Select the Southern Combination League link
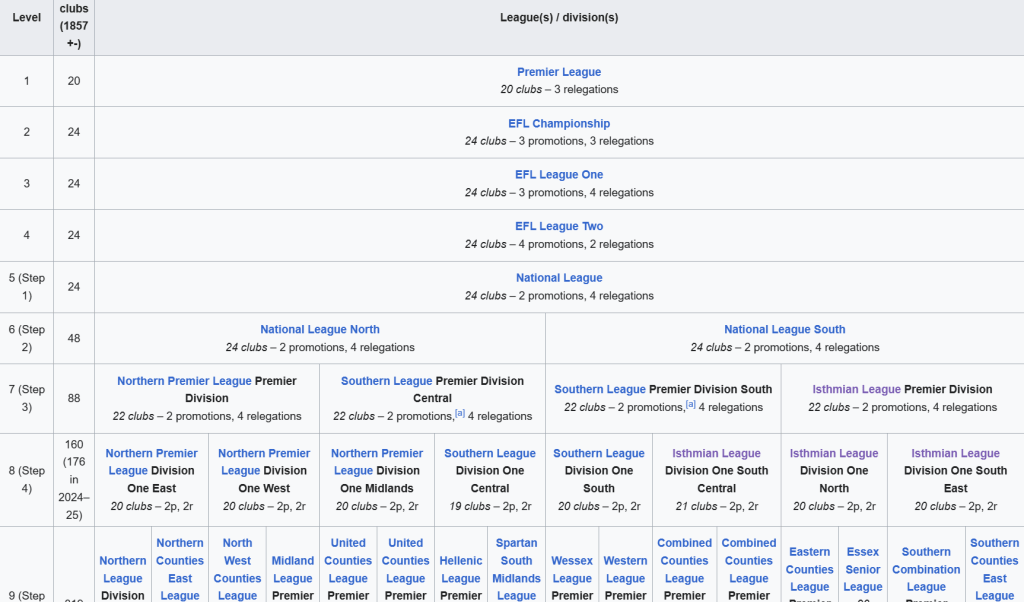Image resolution: width=1024 pixels, height=602 pixels. 926,569
